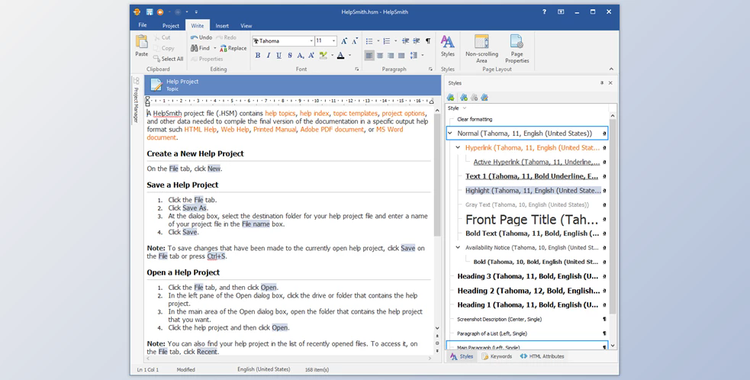This screenshot has height=380, width=750.
Task: Open Page Properties
Action: point(517,49)
